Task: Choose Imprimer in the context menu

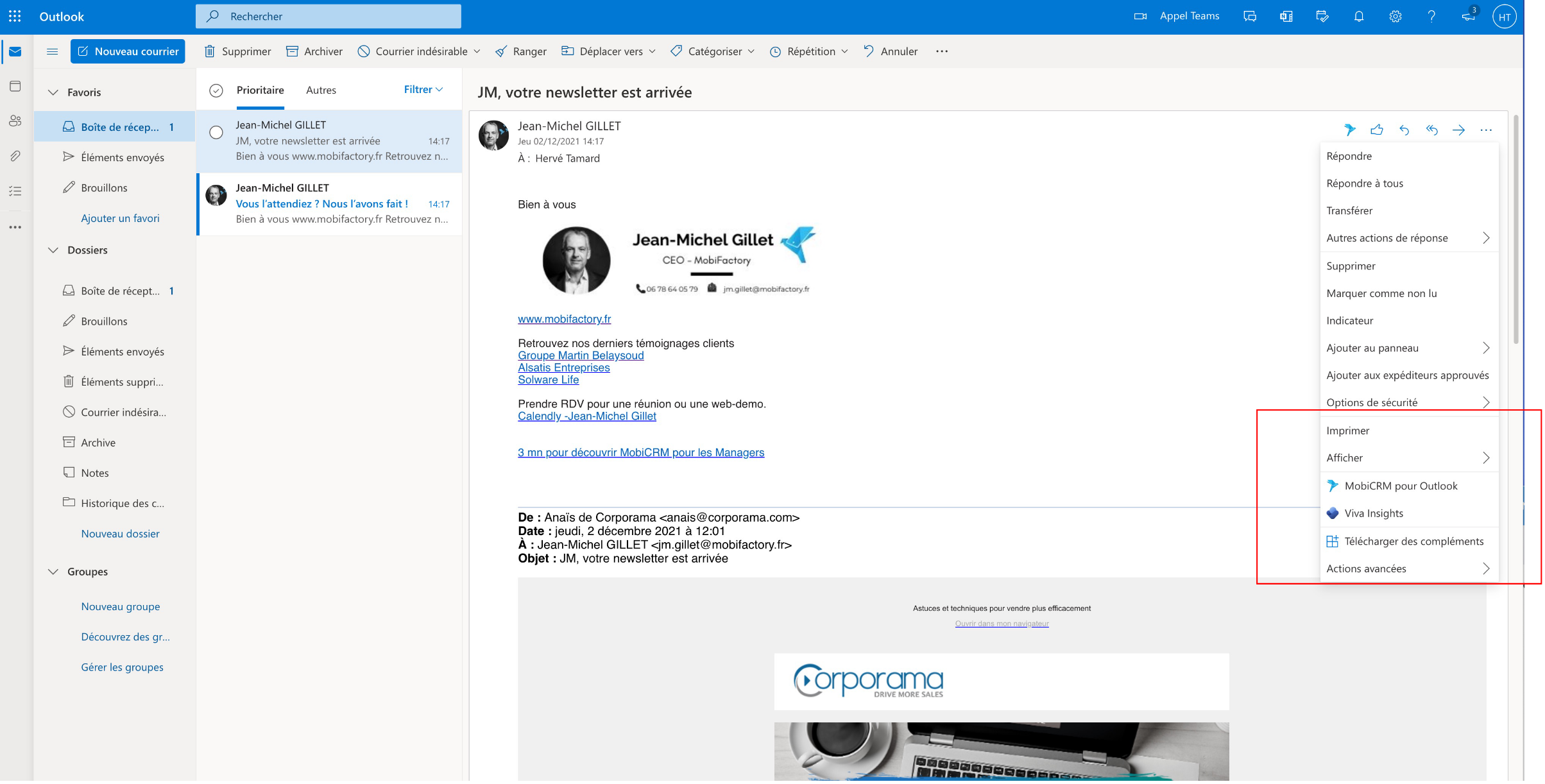Action: pyautogui.click(x=1347, y=430)
